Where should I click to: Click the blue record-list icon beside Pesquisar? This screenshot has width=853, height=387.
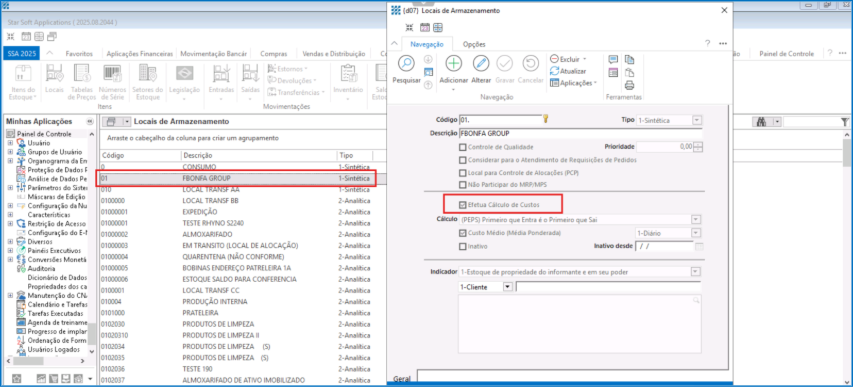(428, 71)
